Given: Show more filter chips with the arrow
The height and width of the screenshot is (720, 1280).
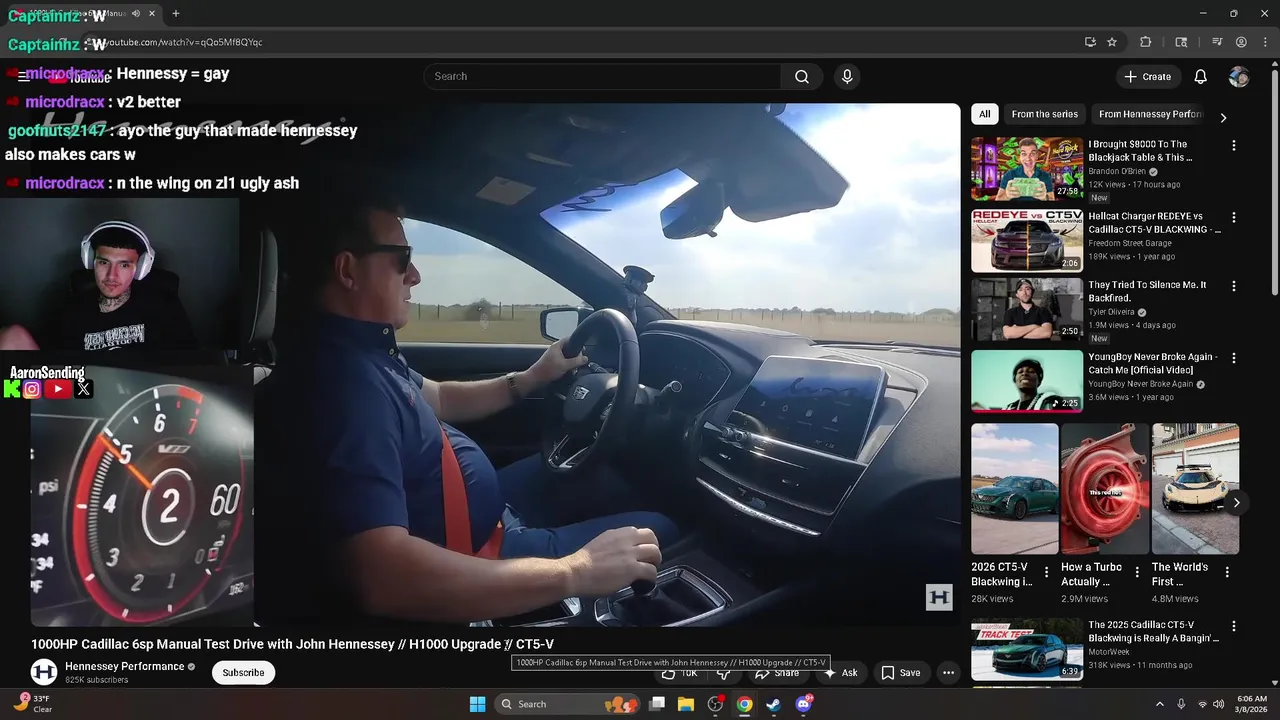Looking at the screenshot, I should (1223, 117).
